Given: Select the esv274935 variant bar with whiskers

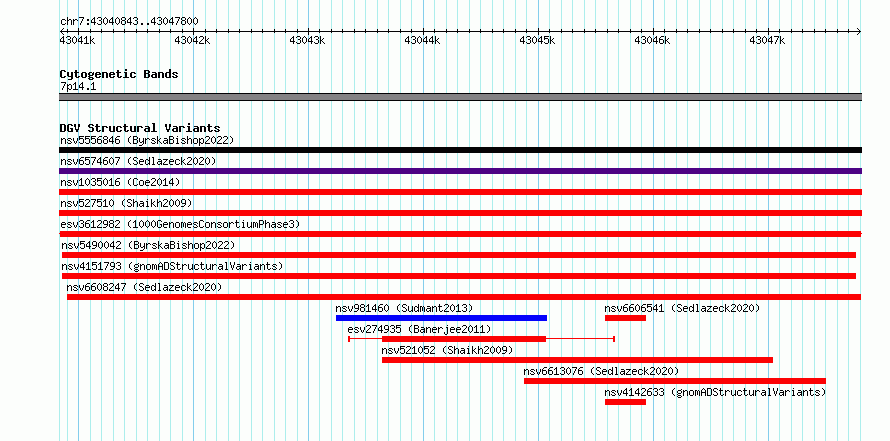Looking at the screenshot, I should click(x=481, y=339).
